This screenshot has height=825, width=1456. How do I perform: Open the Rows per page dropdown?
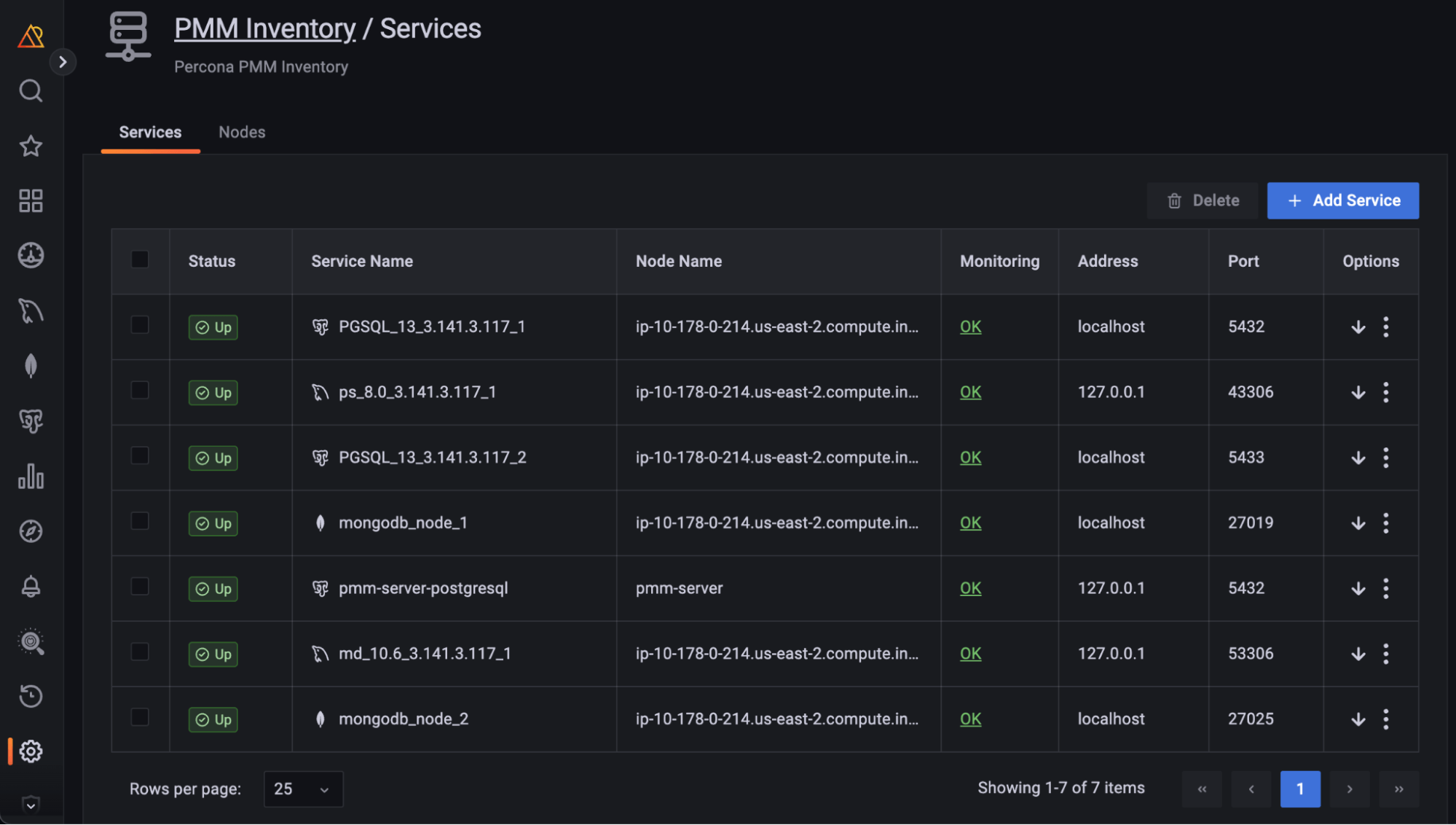[x=302, y=789]
